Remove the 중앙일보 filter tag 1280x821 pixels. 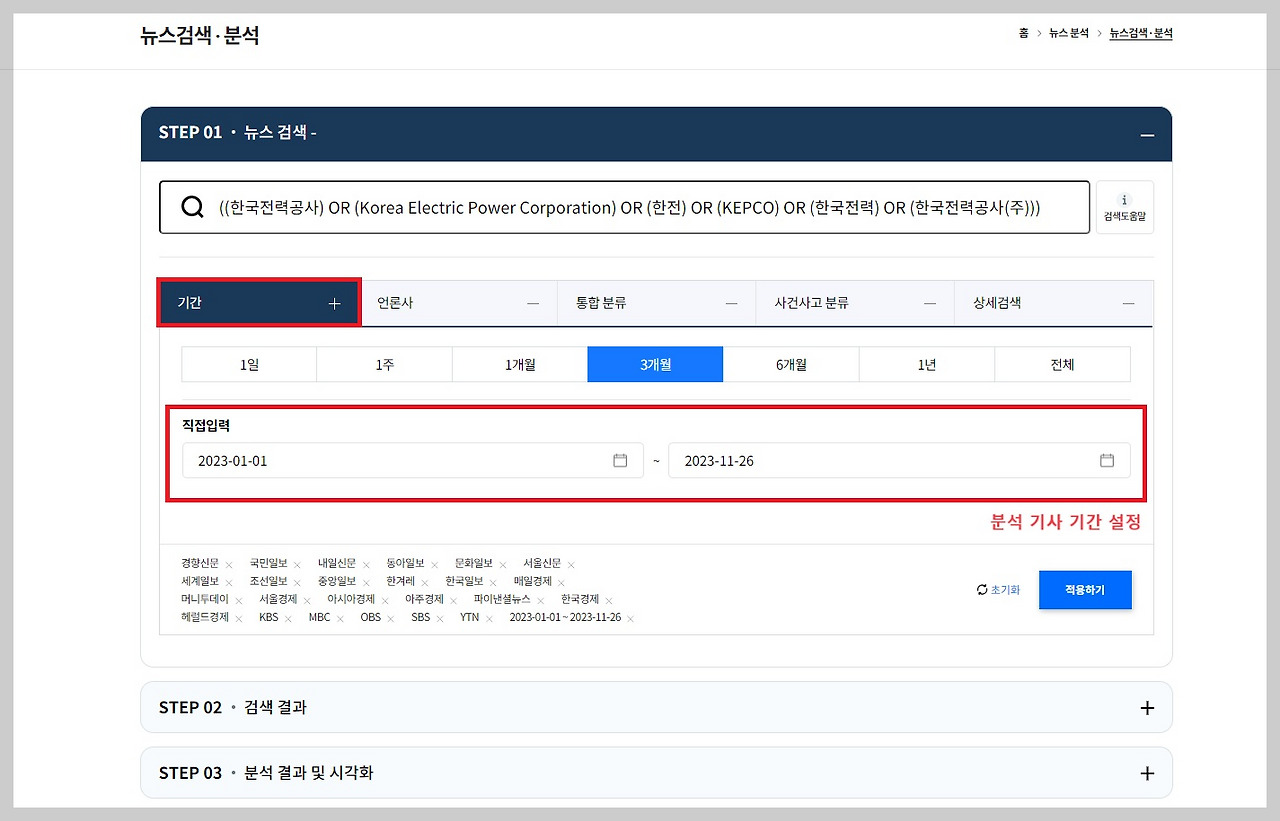click(x=366, y=583)
